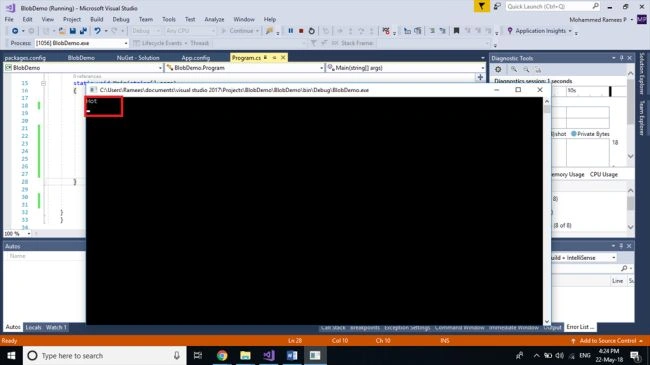The image size is (650, 365).
Task: Click the Application Insights lightbulb icon
Action: tap(510, 31)
